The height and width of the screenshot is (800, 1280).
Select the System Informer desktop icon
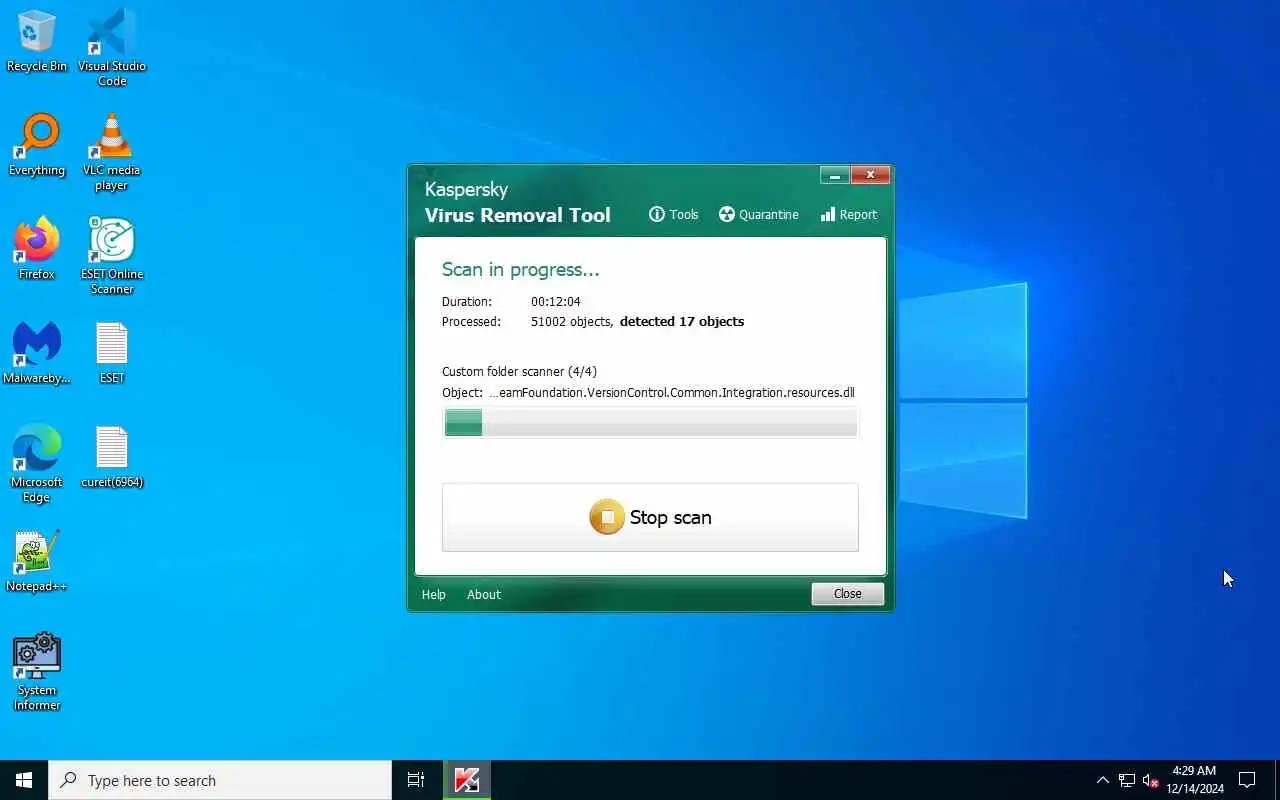coord(37,671)
